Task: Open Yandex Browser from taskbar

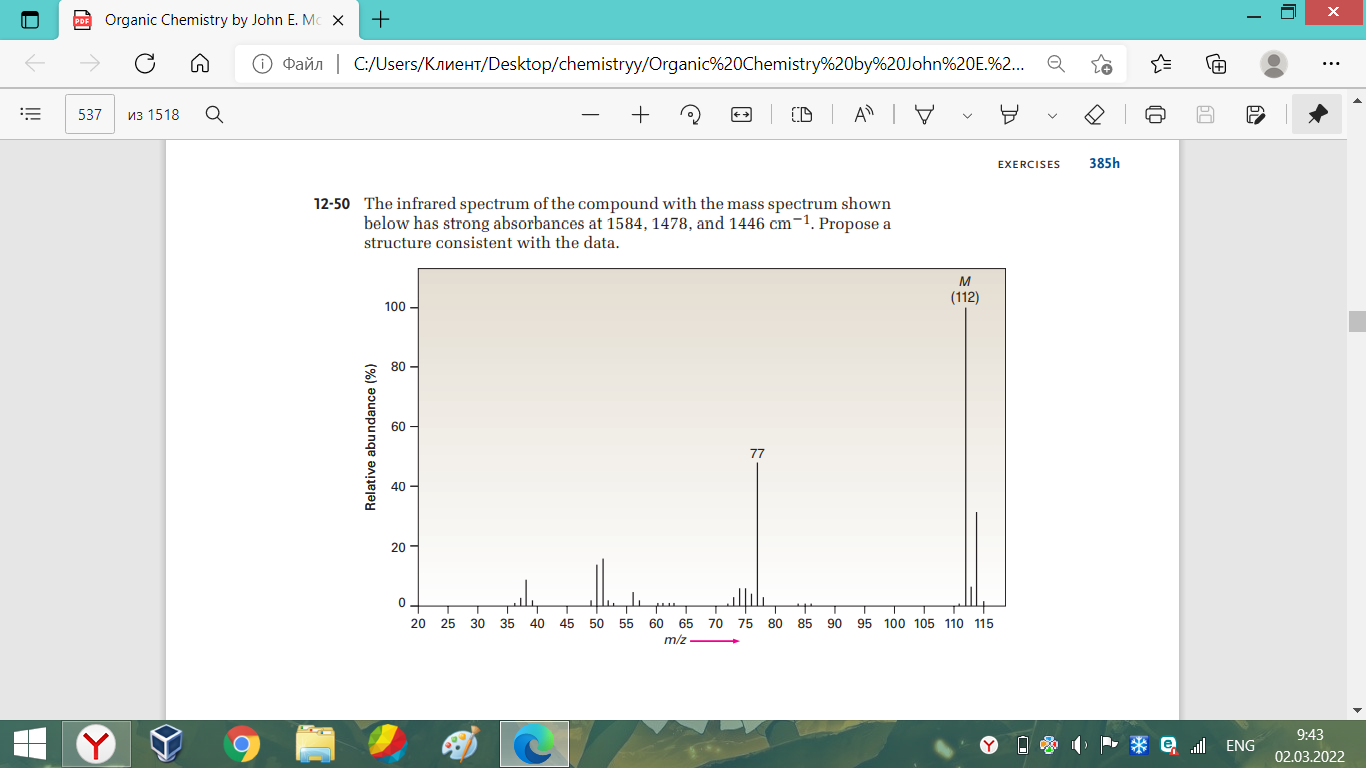Action: pyautogui.click(x=96, y=745)
